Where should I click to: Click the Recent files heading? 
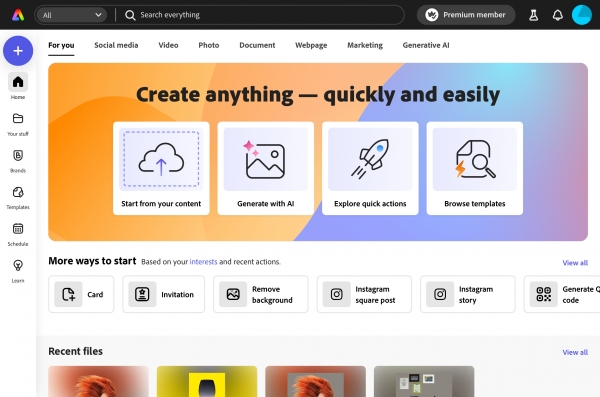[75, 351]
